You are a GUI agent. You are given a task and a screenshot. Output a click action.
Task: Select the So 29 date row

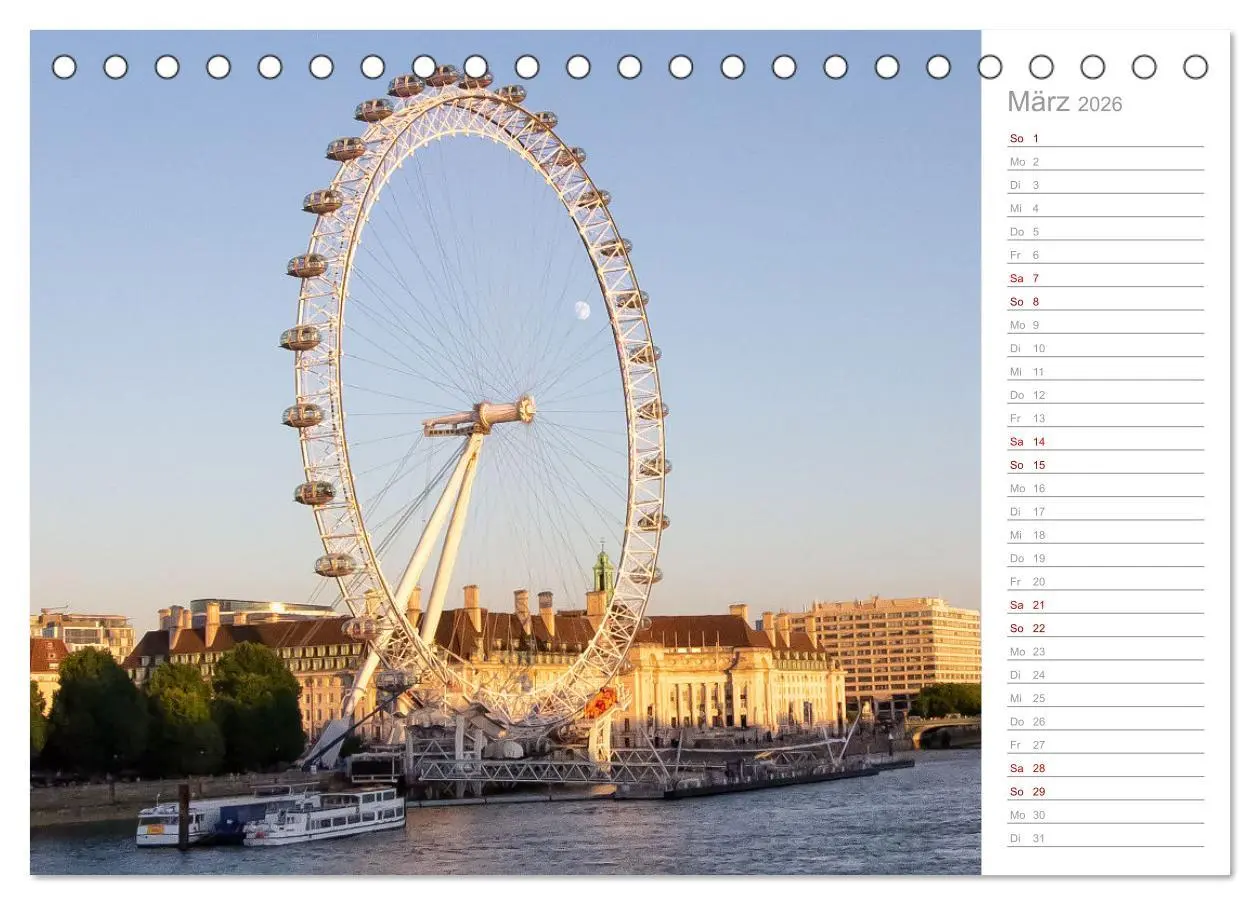coord(1105,790)
